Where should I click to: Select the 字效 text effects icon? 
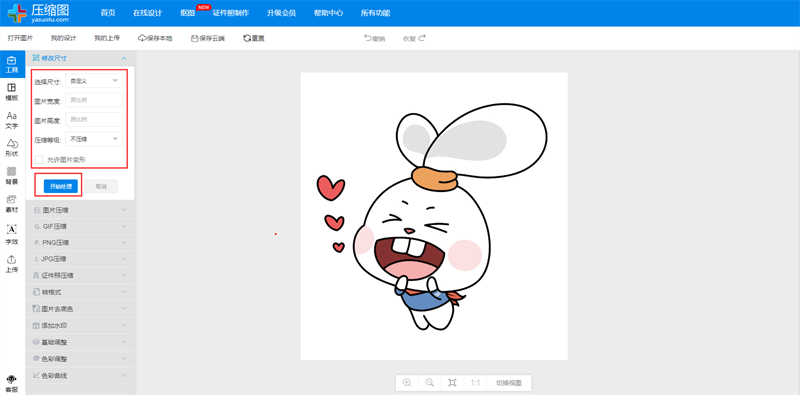click(x=12, y=235)
